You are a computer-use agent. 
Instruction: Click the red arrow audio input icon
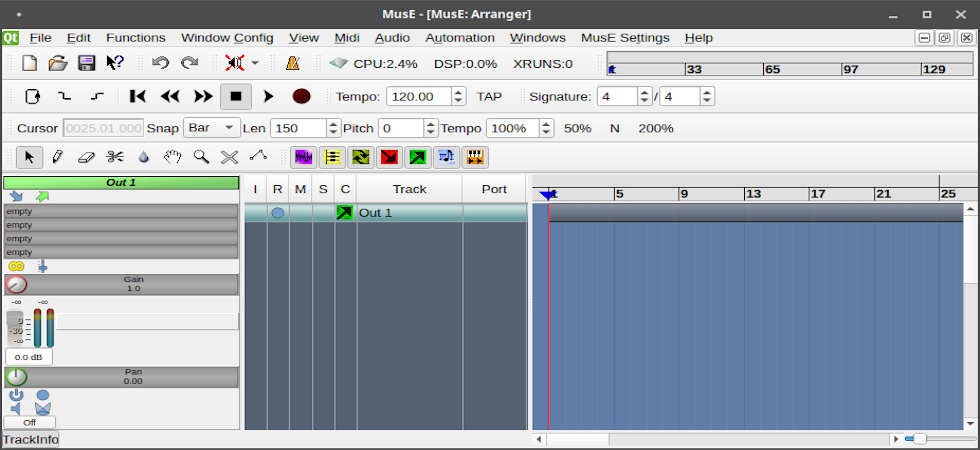click(389, 157)
